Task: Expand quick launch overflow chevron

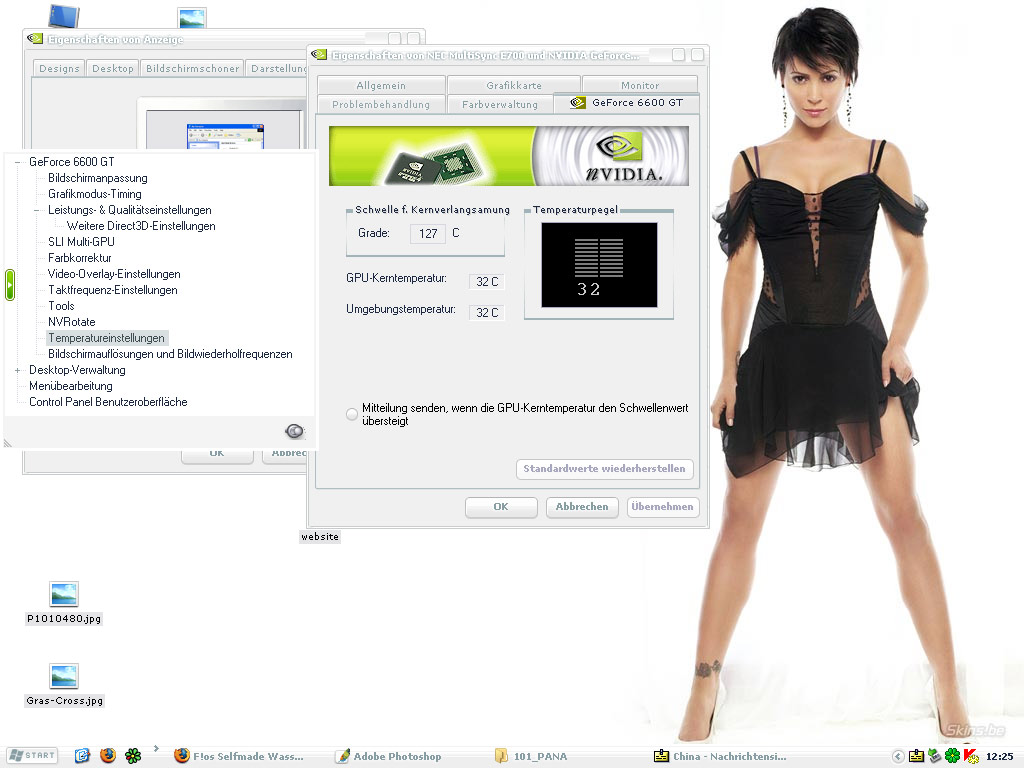Action: [156, 748]
